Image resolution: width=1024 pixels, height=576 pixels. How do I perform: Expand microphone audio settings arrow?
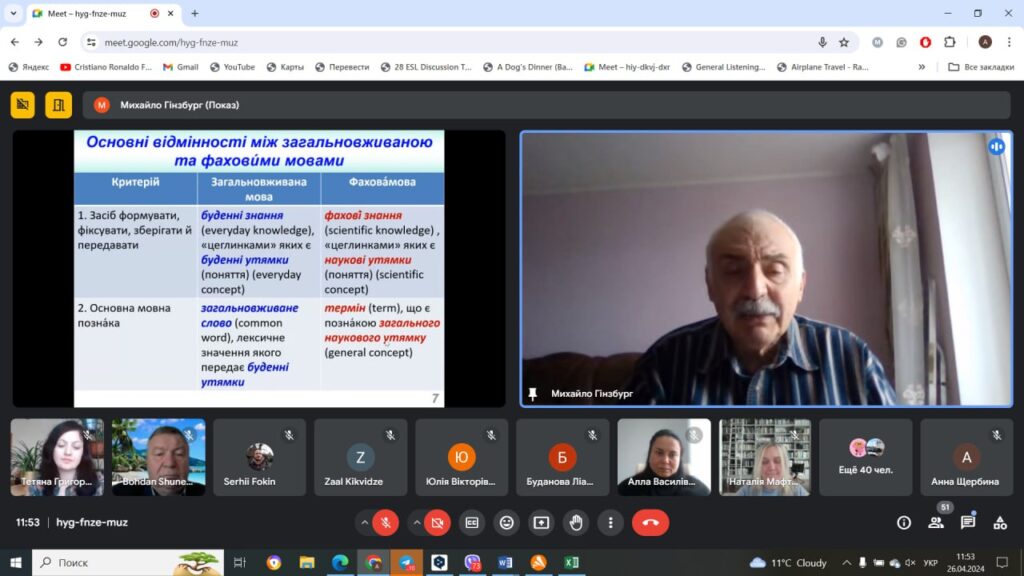point(366,522)
